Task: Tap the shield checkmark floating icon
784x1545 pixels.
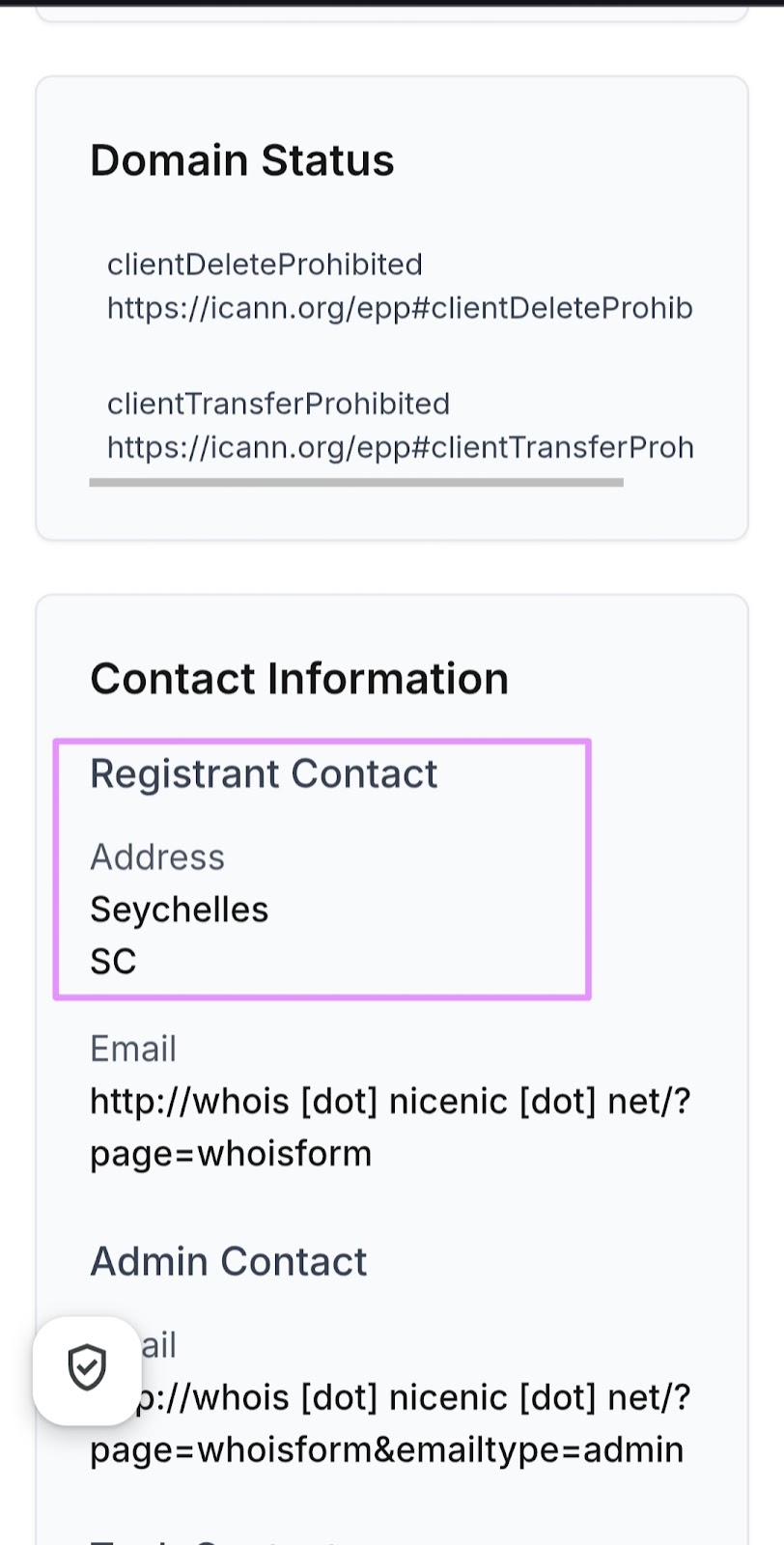Action: pyautogui.click(x=87, y=1368)
